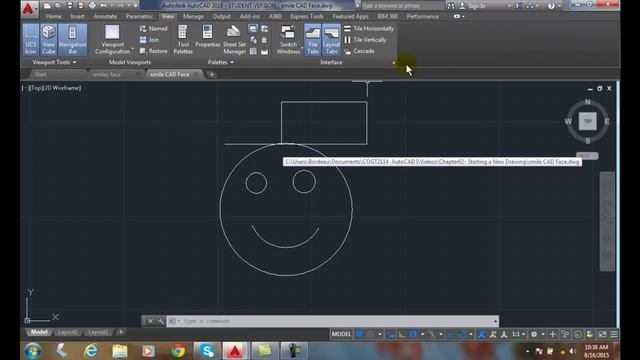Click the Tile Horizontally icon
The image size is (640, 360).
pyautogui.click(x=348, y=29)
